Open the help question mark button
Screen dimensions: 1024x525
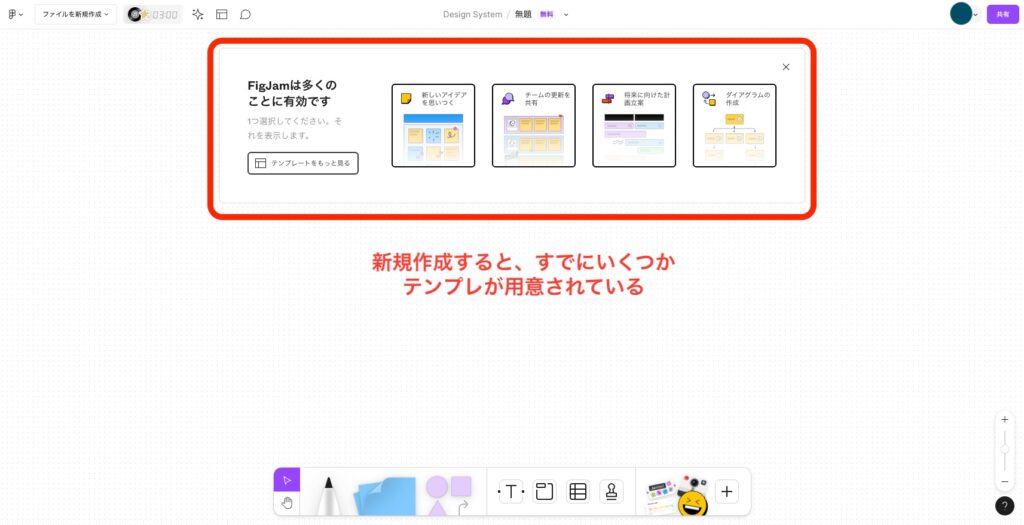(x=1004, y=506)
